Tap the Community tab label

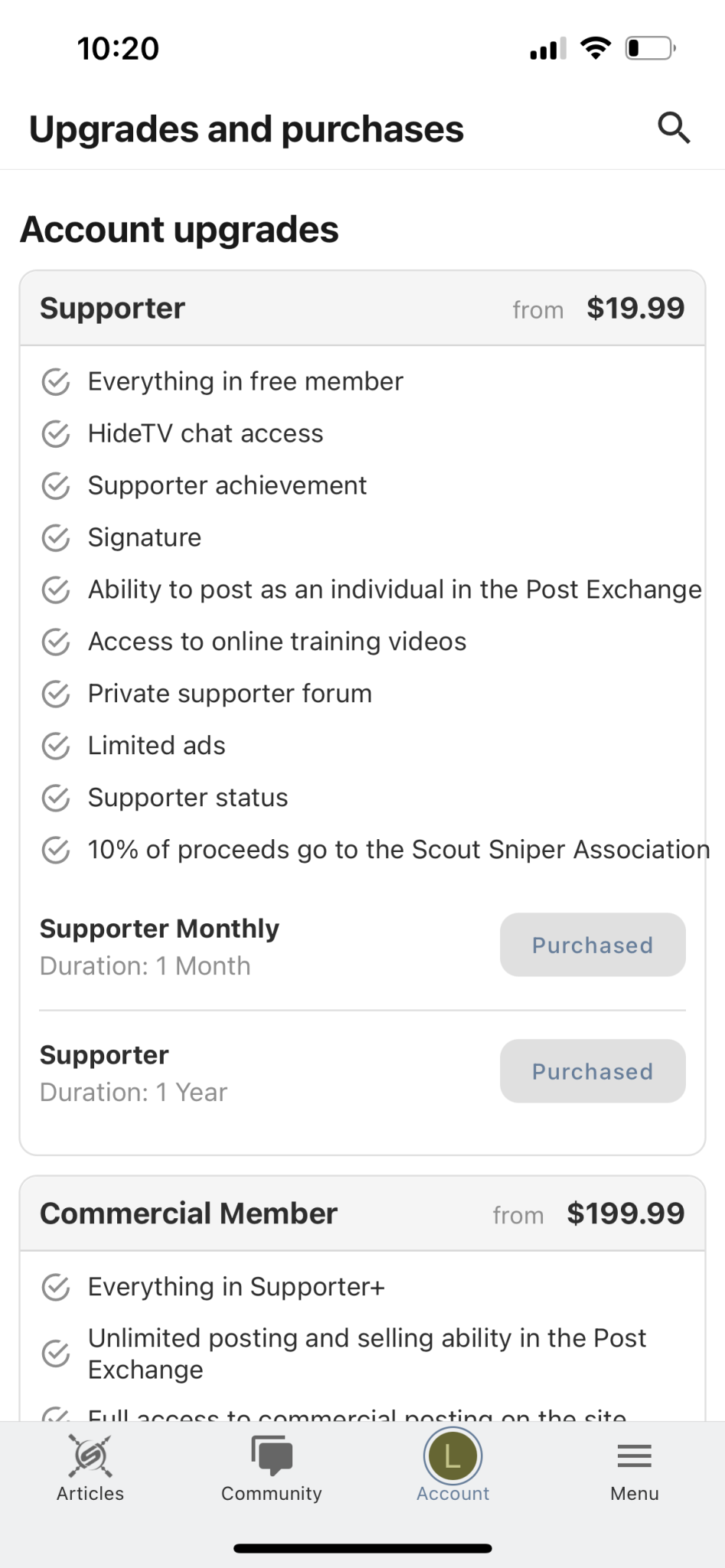pyautogui.click(x=272, y=1494)
